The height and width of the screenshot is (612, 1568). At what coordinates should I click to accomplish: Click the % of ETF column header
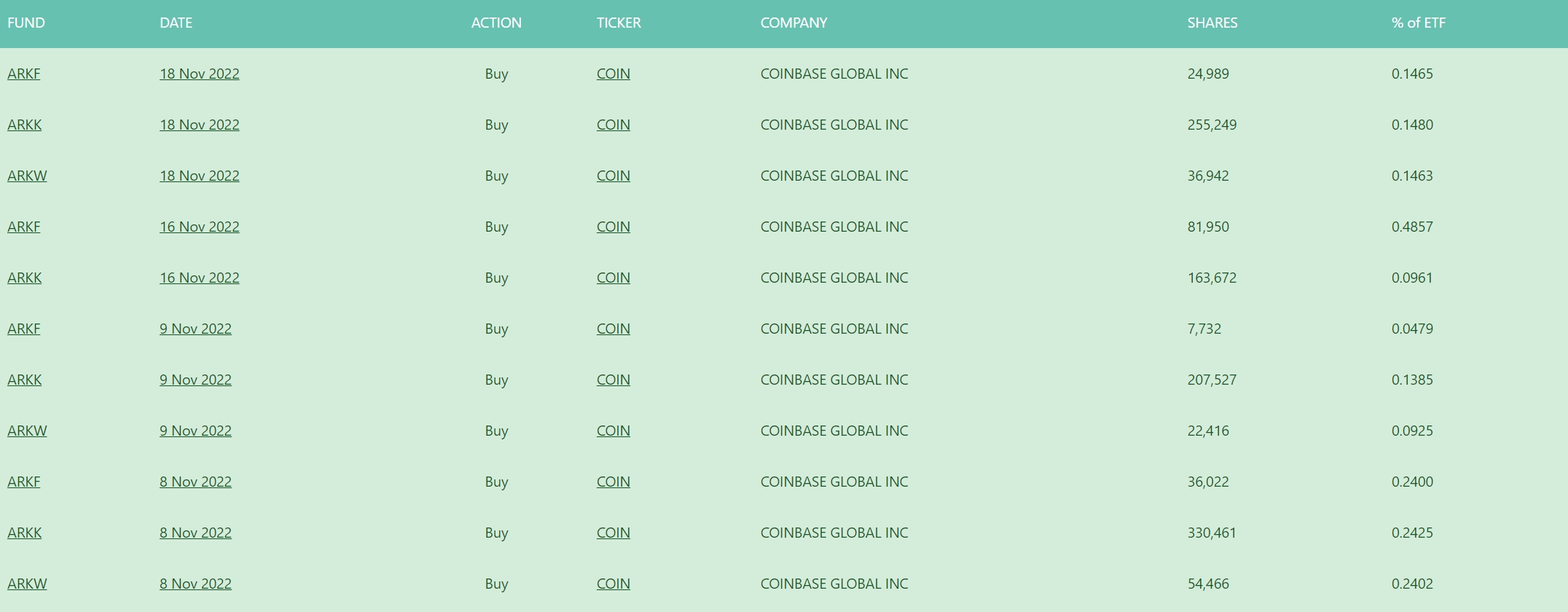click(x=1418, y=23)
